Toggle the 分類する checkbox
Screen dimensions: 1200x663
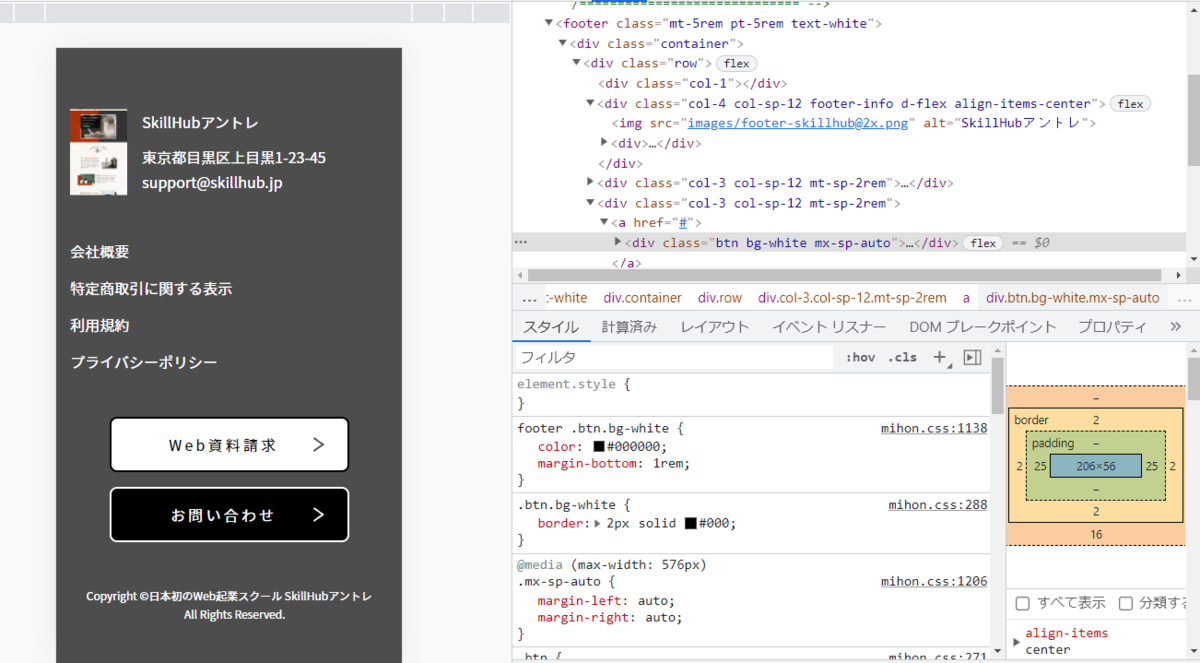[x=1125, y=603]
